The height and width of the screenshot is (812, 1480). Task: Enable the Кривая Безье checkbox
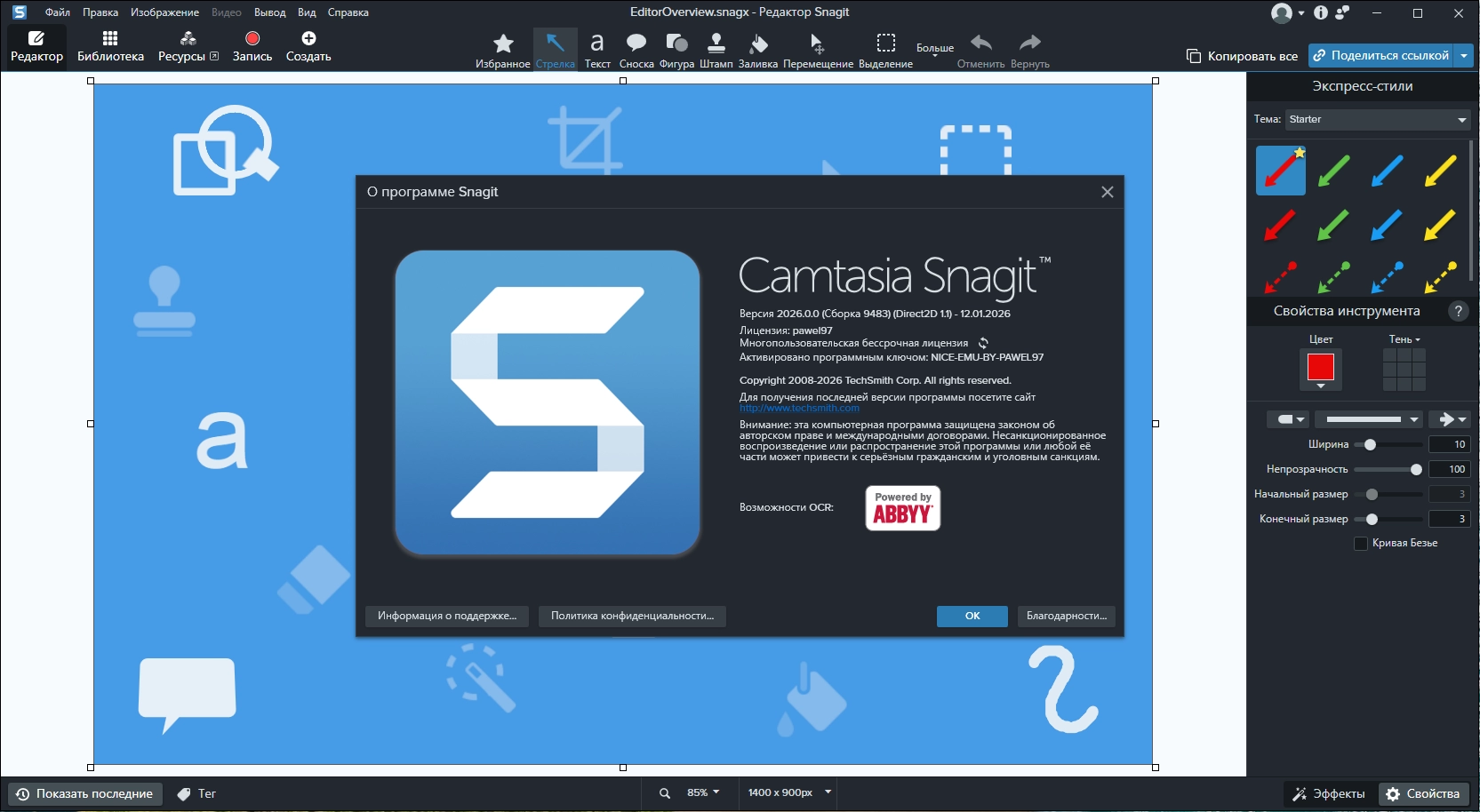[x=1360, y=544]
